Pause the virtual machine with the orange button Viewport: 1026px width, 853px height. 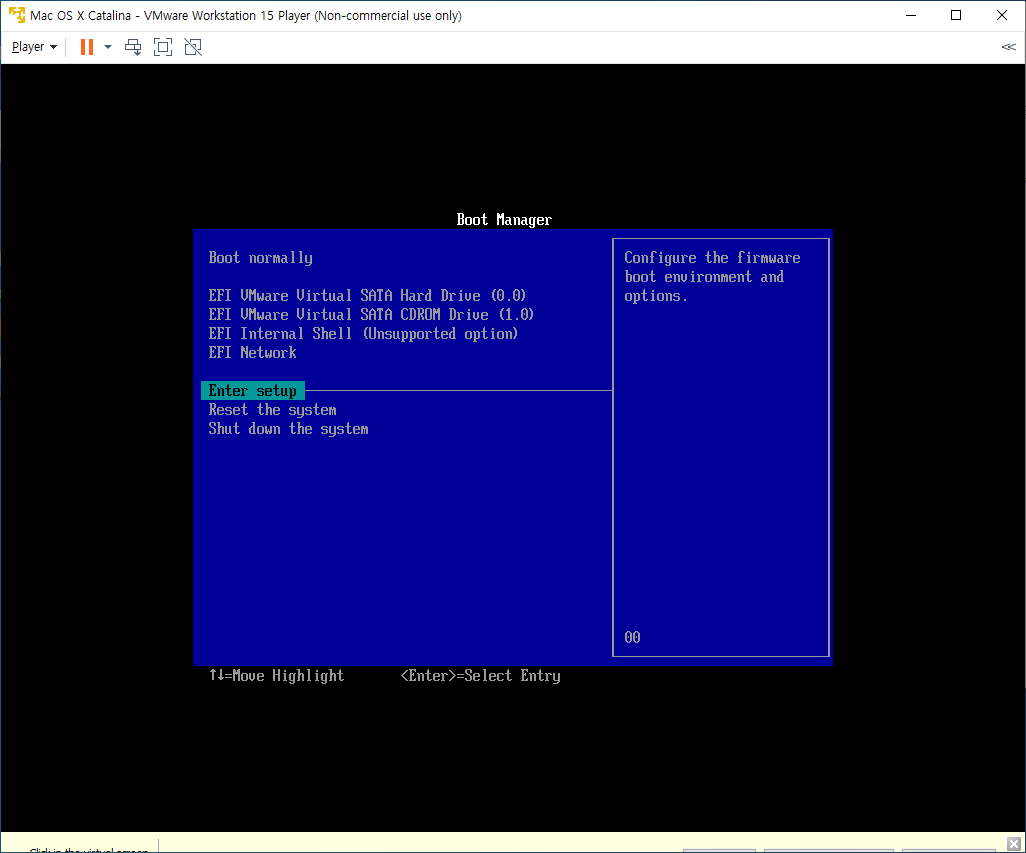click(86, 47)
